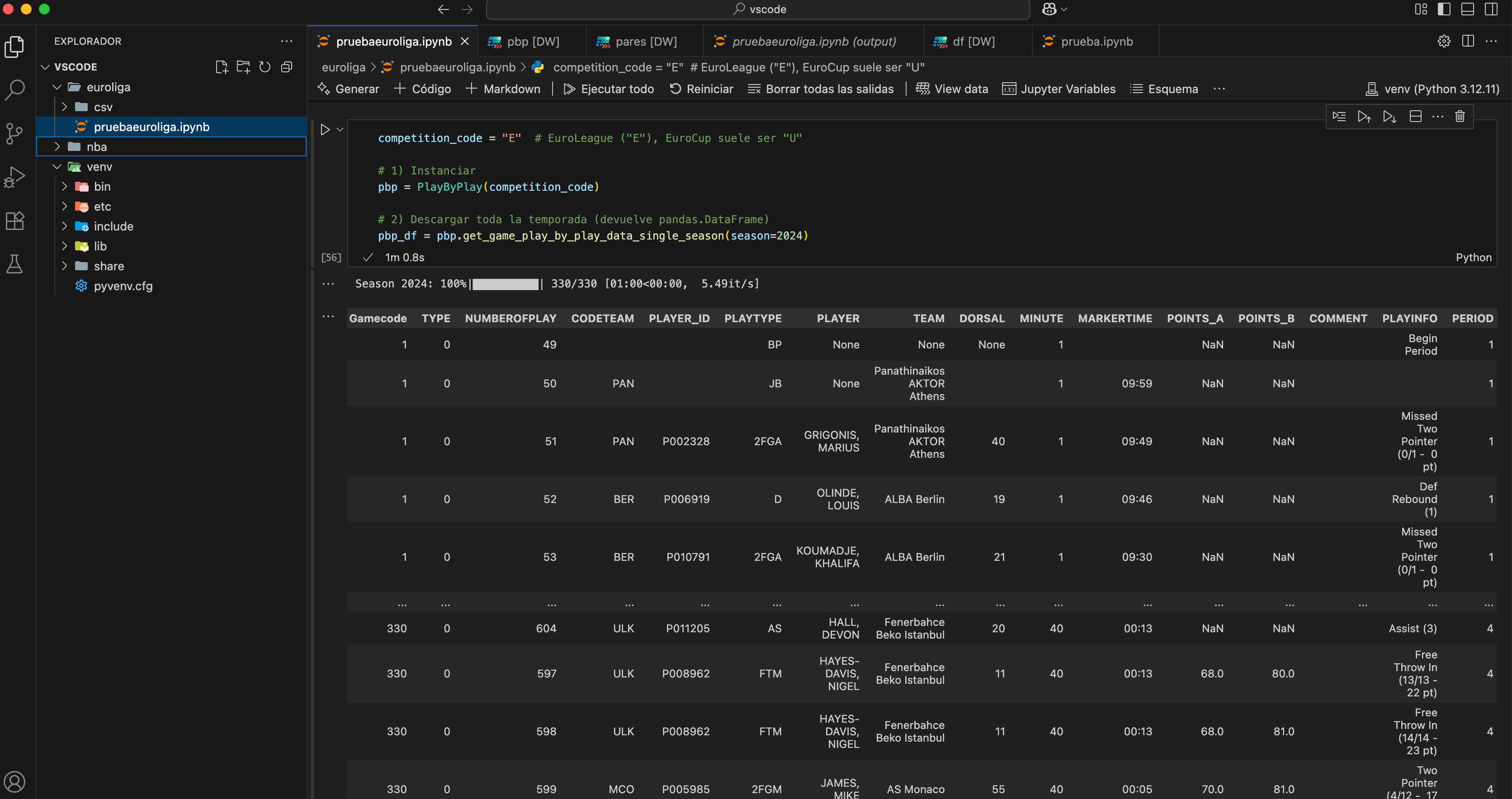Screen dimensions: 1512x799
Task: Run the current notebook cell
Action: [325, 129]
